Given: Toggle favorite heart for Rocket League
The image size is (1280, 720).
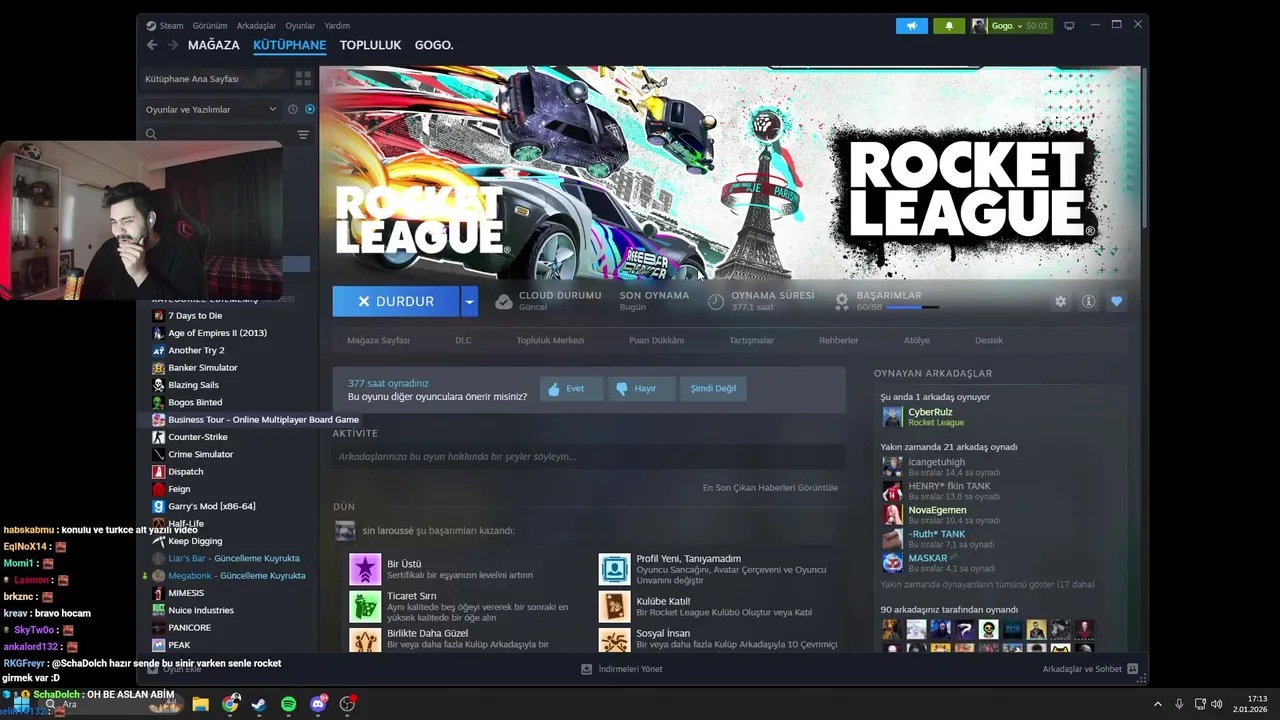Looking at the screenshot, I should coord(1117,301).
